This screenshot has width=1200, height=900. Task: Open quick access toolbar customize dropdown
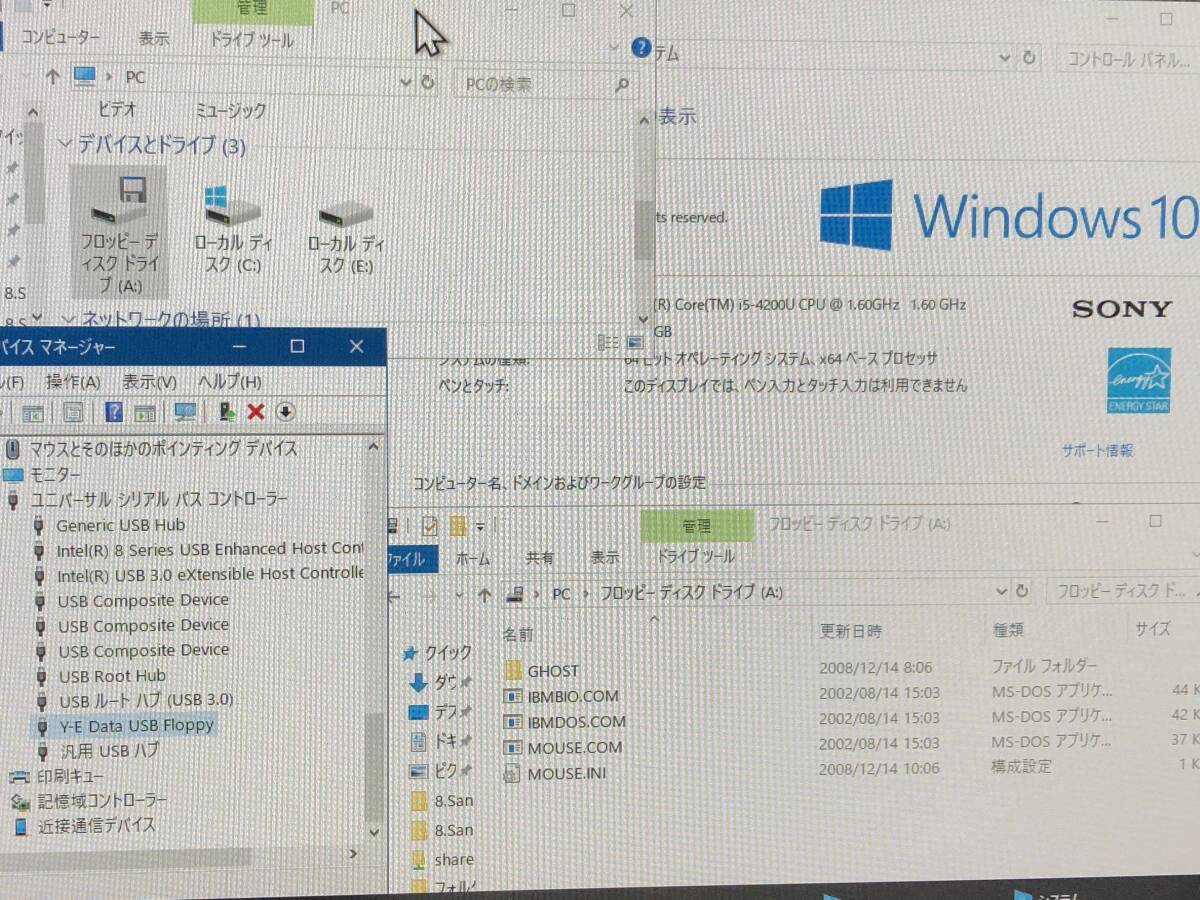[480, 526]
